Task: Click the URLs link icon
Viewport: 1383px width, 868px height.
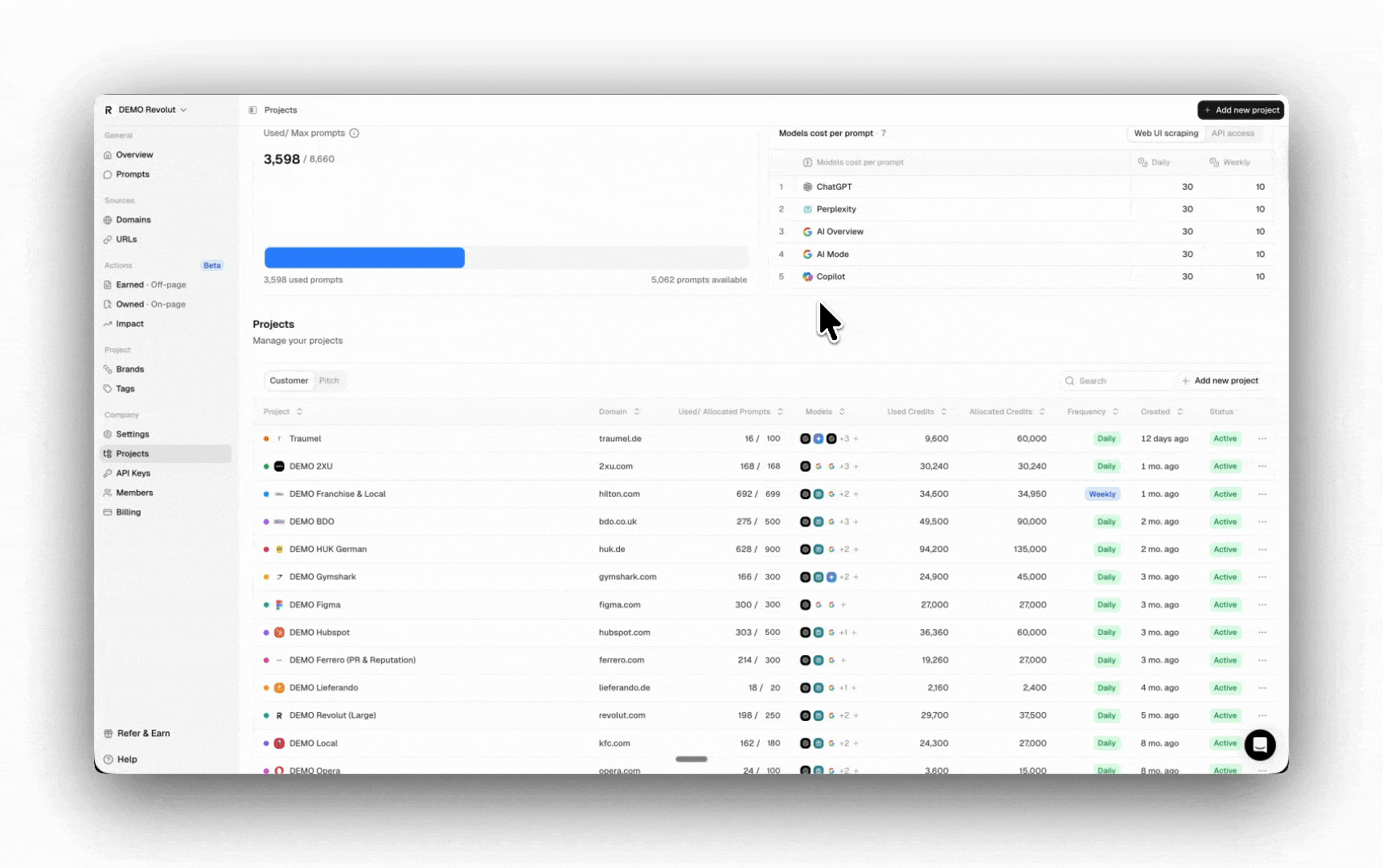Action: coord(108,240)
